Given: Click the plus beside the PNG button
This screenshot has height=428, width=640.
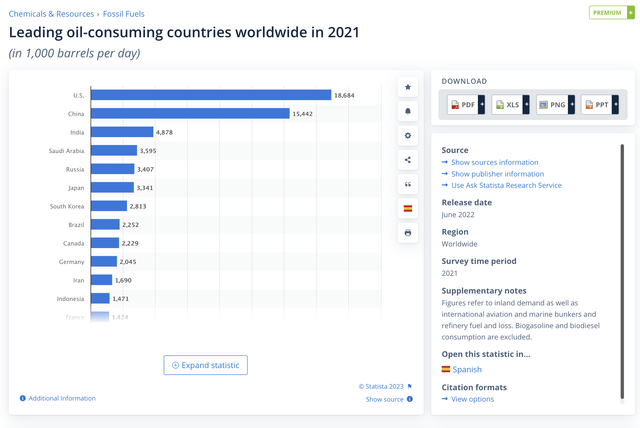Looking at the screenshot, I should (571, 105).
